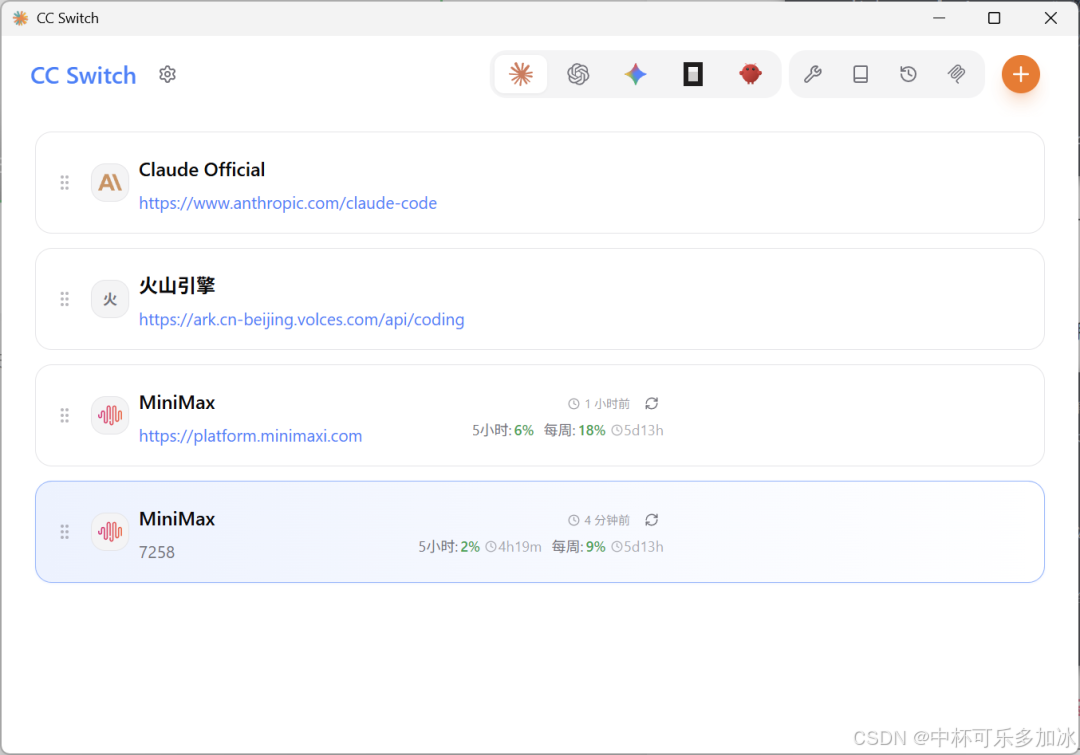Image resolution: width=1080 pixels, height=755 pixels.
Task: Open the history panel icon
Action: 908,74
